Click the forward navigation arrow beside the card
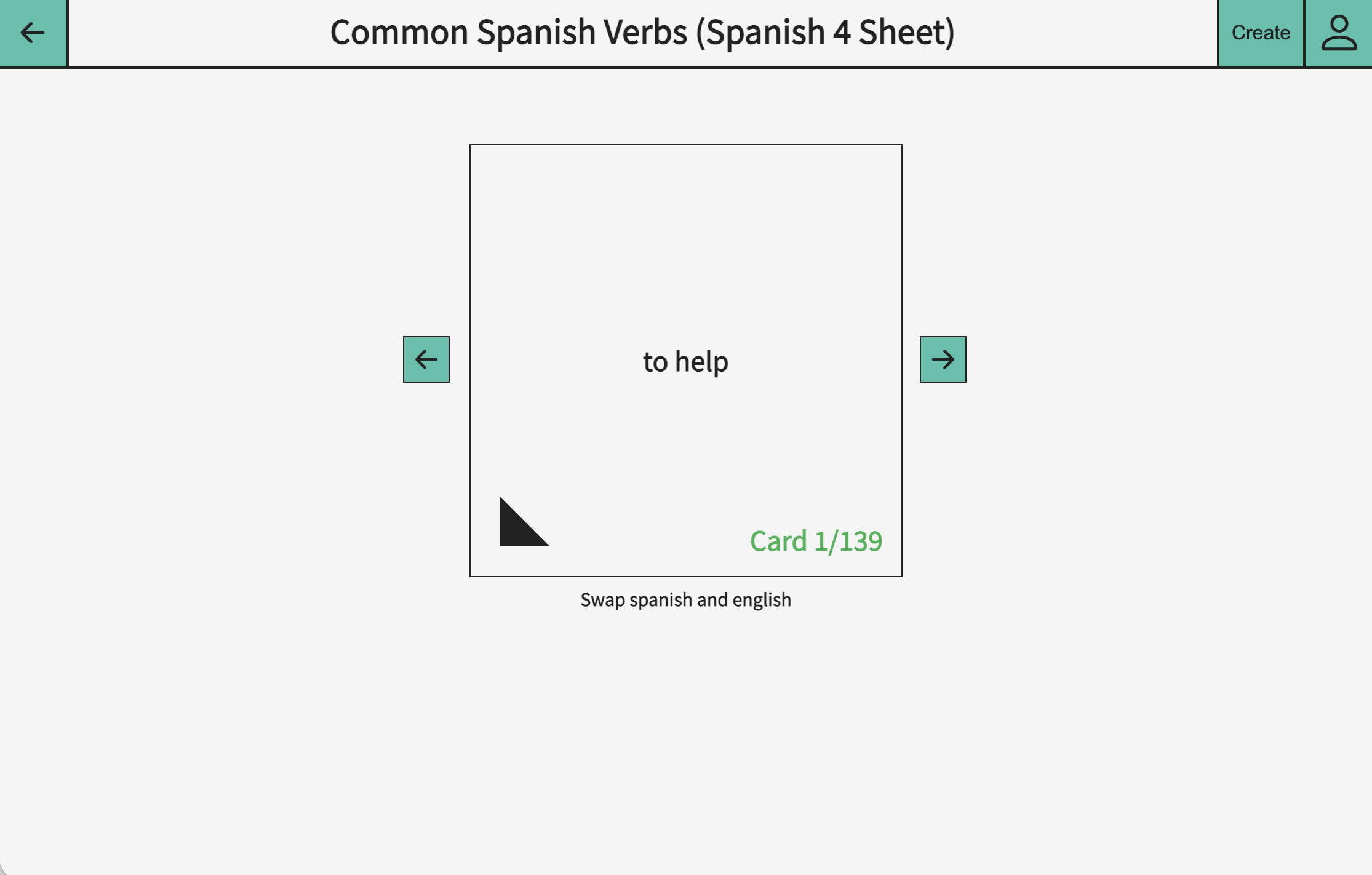The width and height of the screenshot is (1372, 875). [x=942, y=359]
